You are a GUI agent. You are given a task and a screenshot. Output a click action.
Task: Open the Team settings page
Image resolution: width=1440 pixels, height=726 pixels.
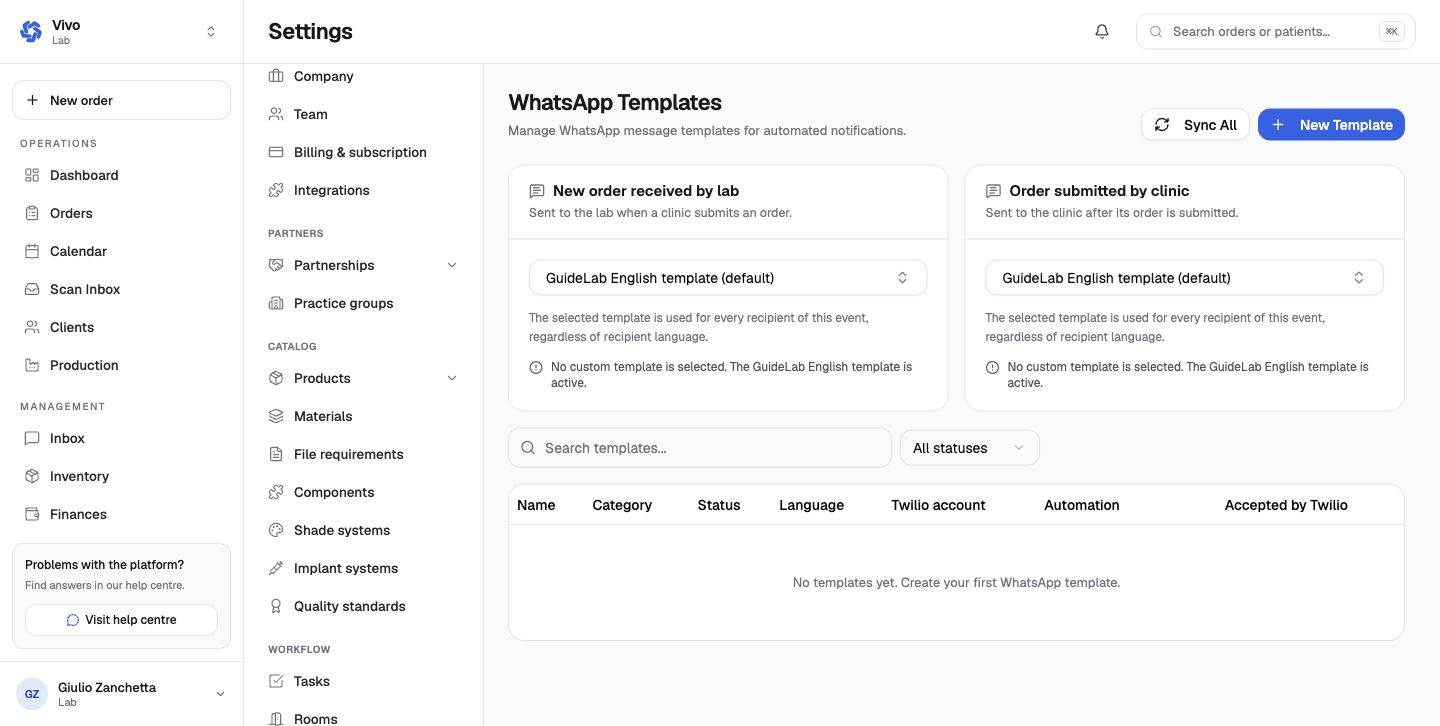(x=363, y=114)
